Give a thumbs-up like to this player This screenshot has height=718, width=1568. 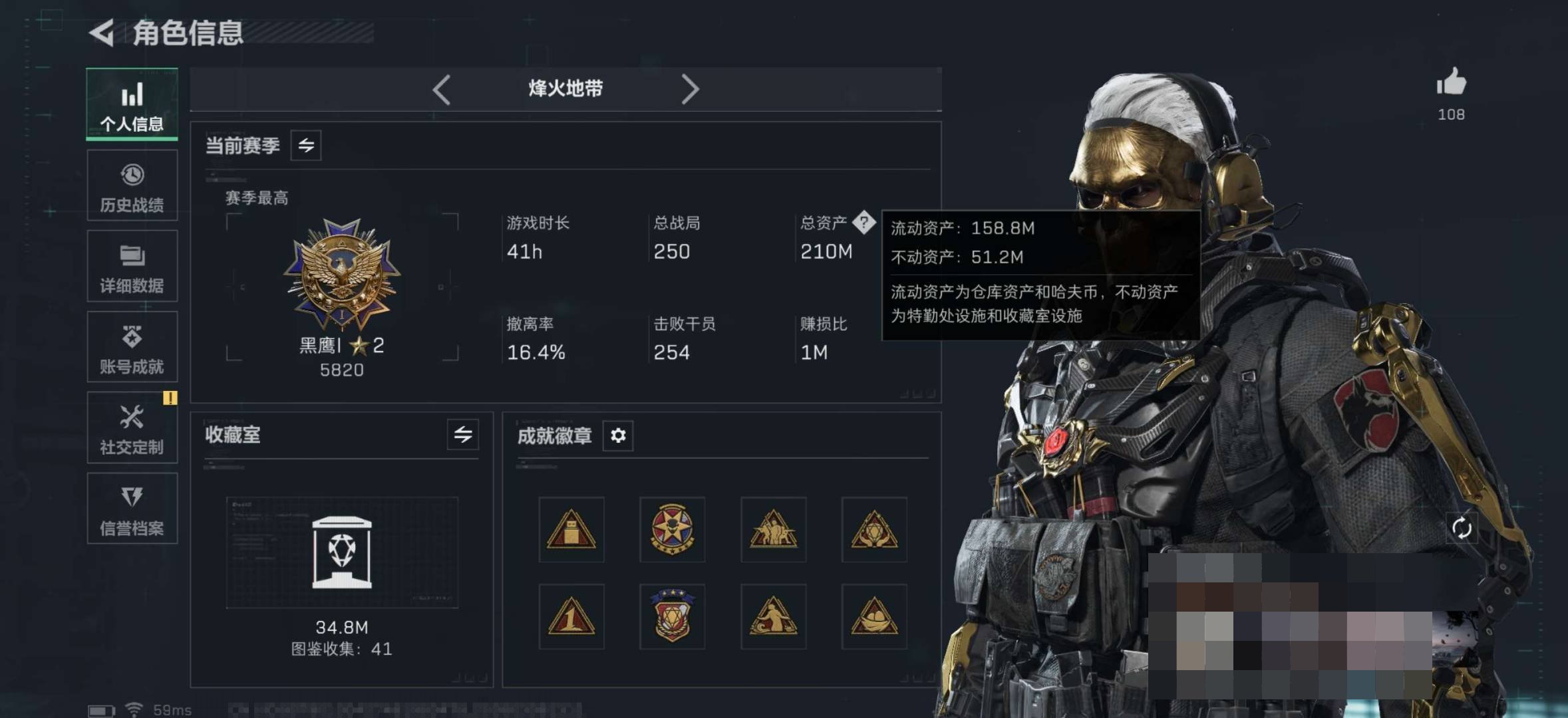coord(1451,82)
